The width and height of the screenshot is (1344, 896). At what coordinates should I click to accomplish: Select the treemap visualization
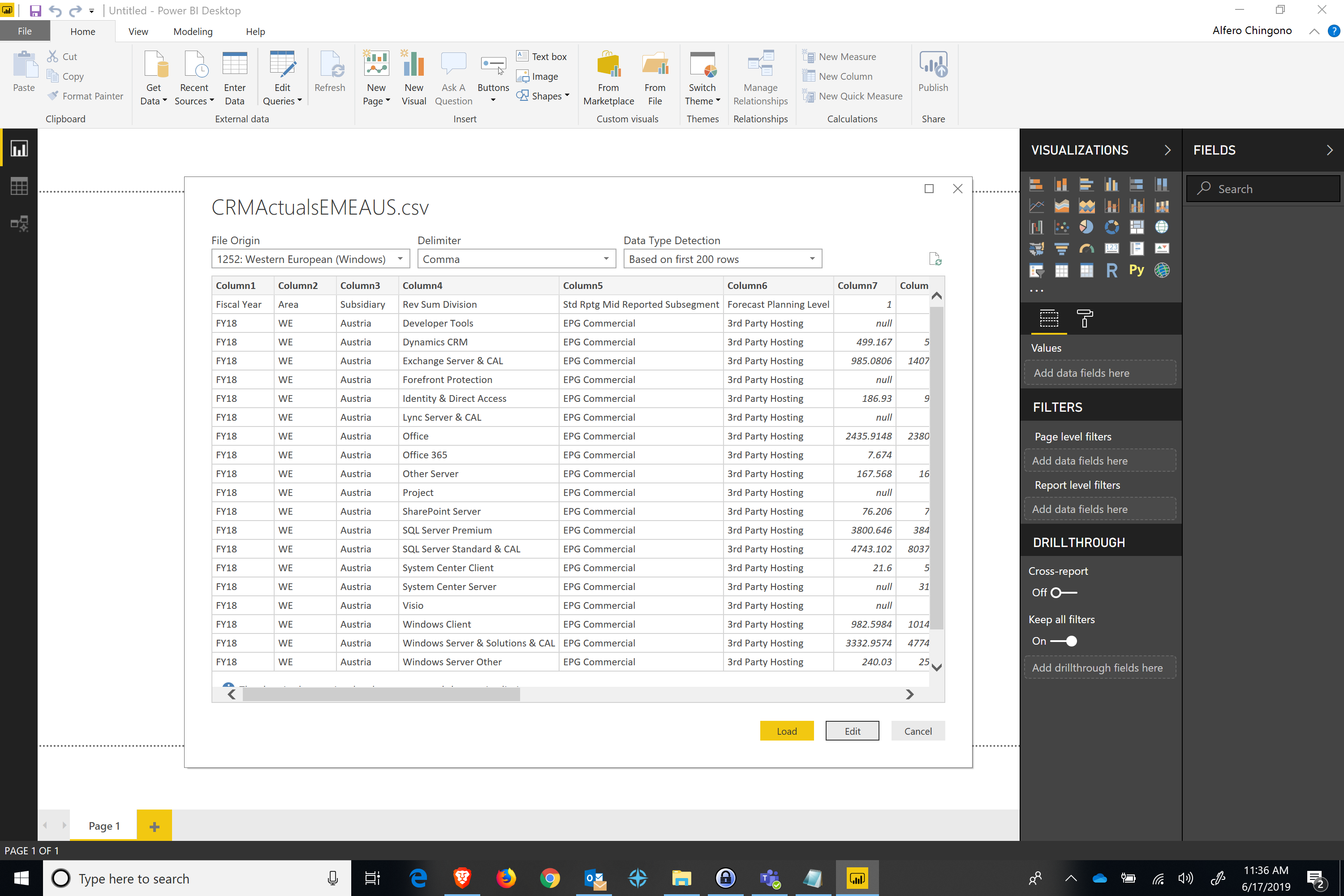point(1137,227)
